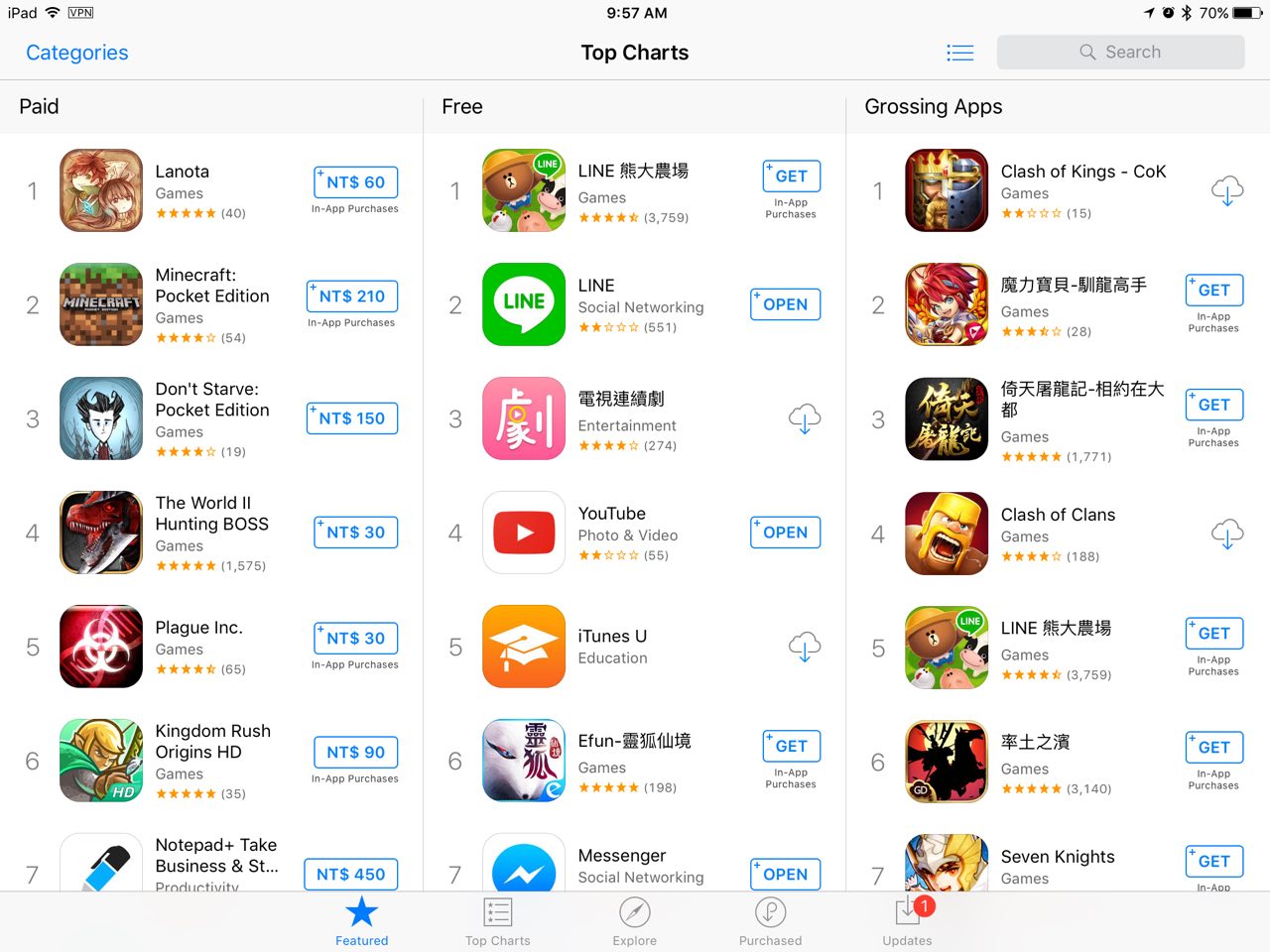1270x952 pixels.
Task: Open the YouTube app icon
Action: pyautogui.click(x=524, y=533)
